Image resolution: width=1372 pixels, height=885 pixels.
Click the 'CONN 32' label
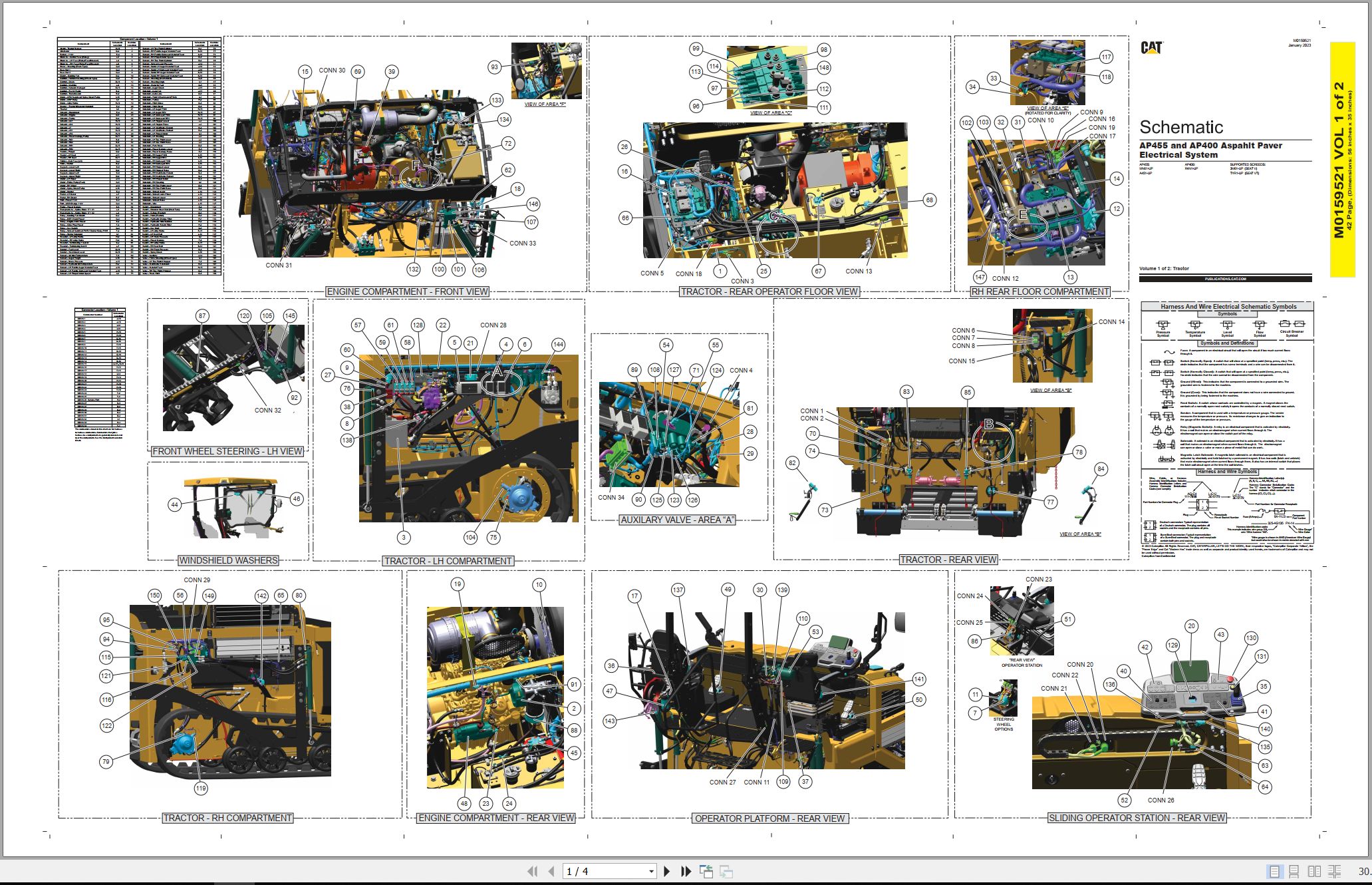click(267, 410)
